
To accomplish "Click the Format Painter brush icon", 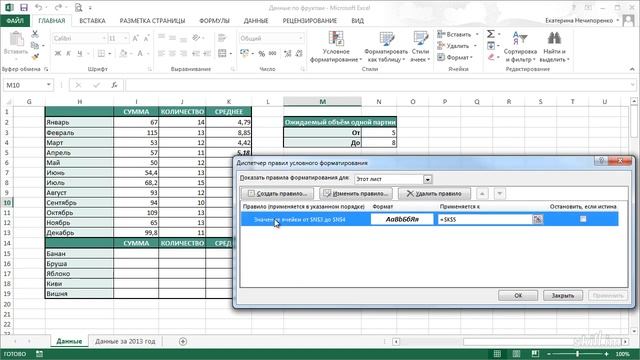I will [35, 56].
